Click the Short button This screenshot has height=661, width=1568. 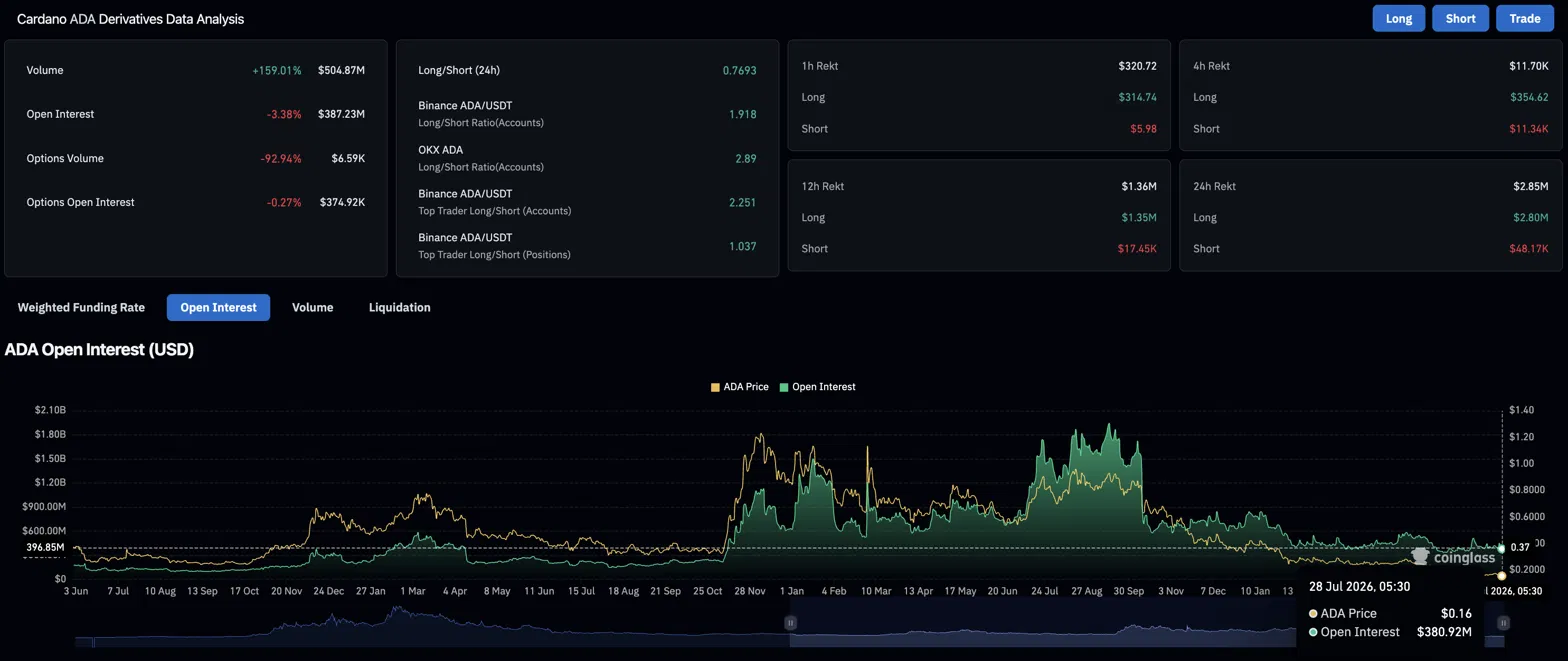1460,18
